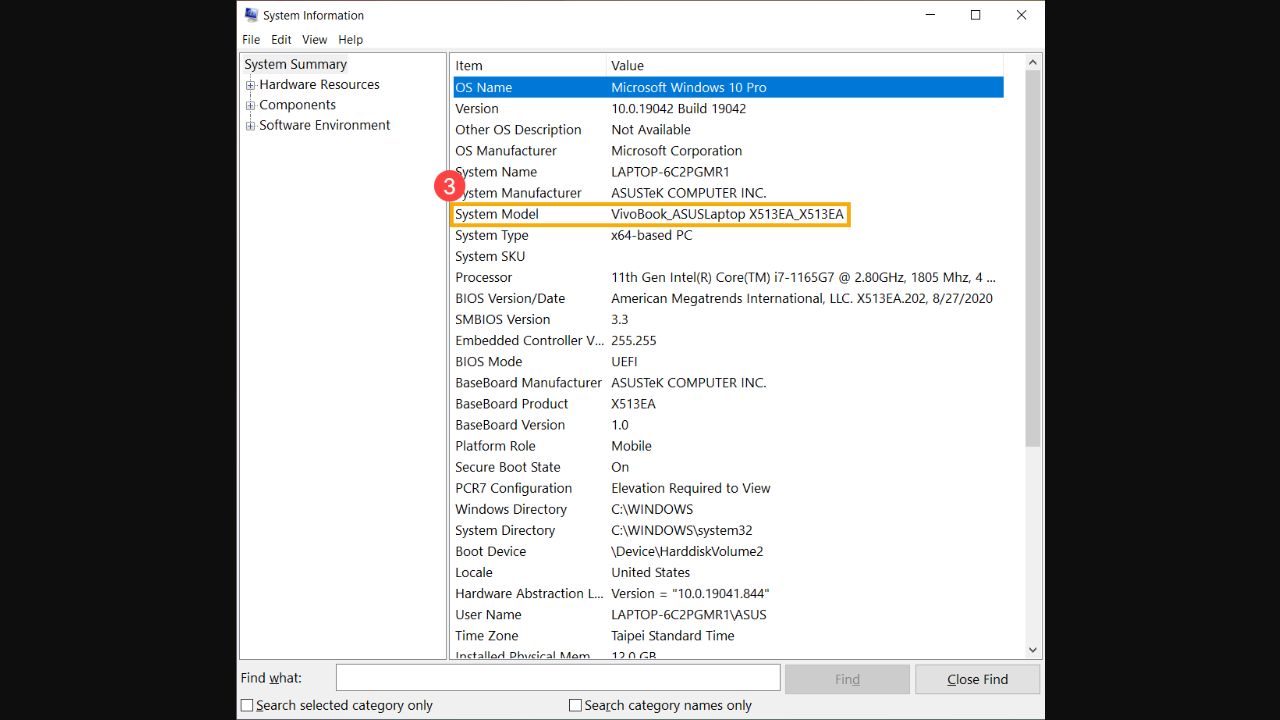Click the vertical scrollbar thumb
The image size is (1280, 720).
[1033, 258]
